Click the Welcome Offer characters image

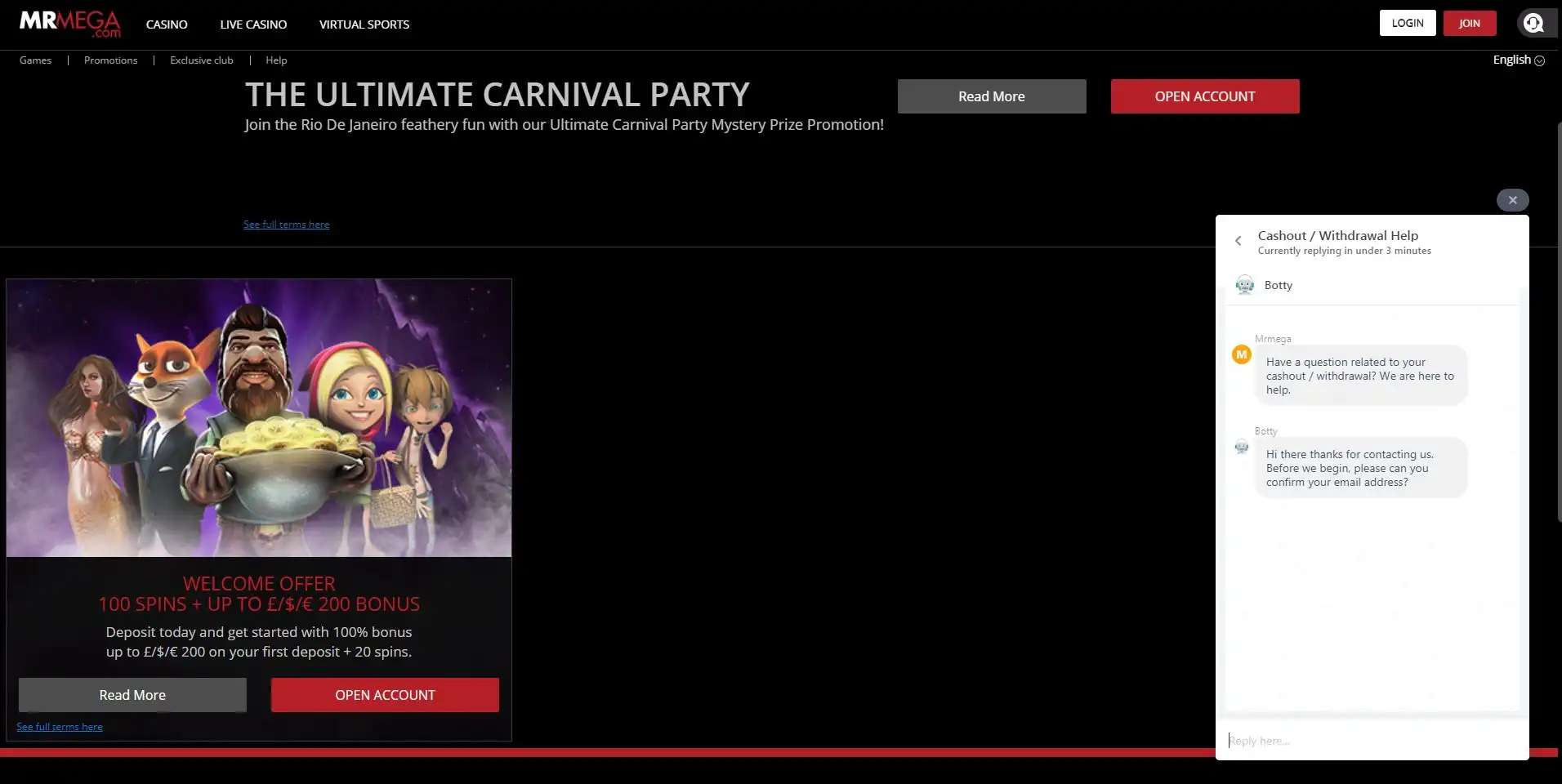tap(259, 418)
